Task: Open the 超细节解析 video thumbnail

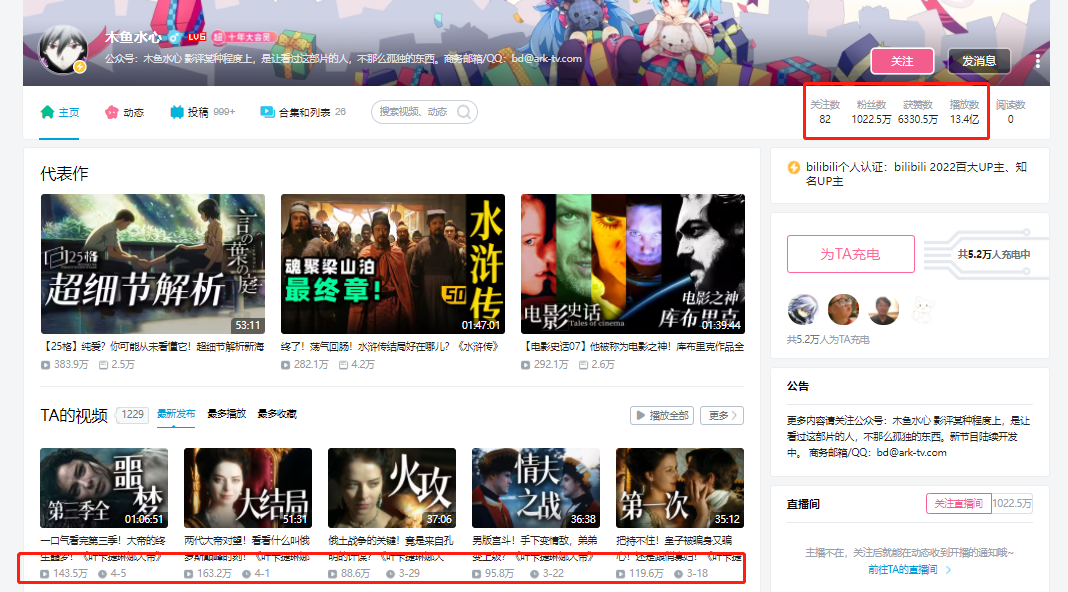Action: click(153, 264)
